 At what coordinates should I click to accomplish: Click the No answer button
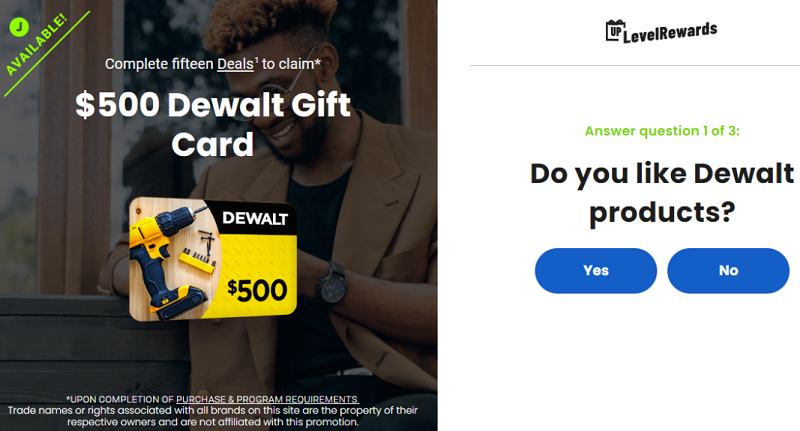point(728,270)
